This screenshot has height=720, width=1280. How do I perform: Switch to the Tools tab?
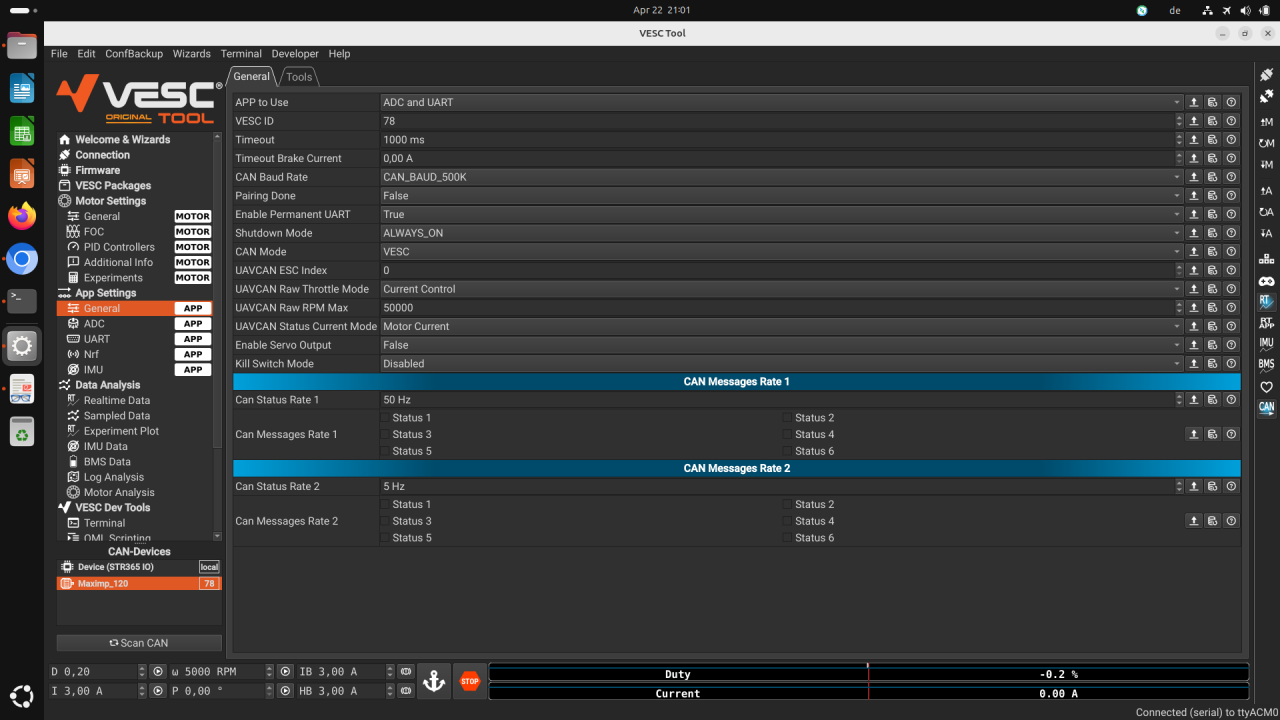click(x=298, y=76)
